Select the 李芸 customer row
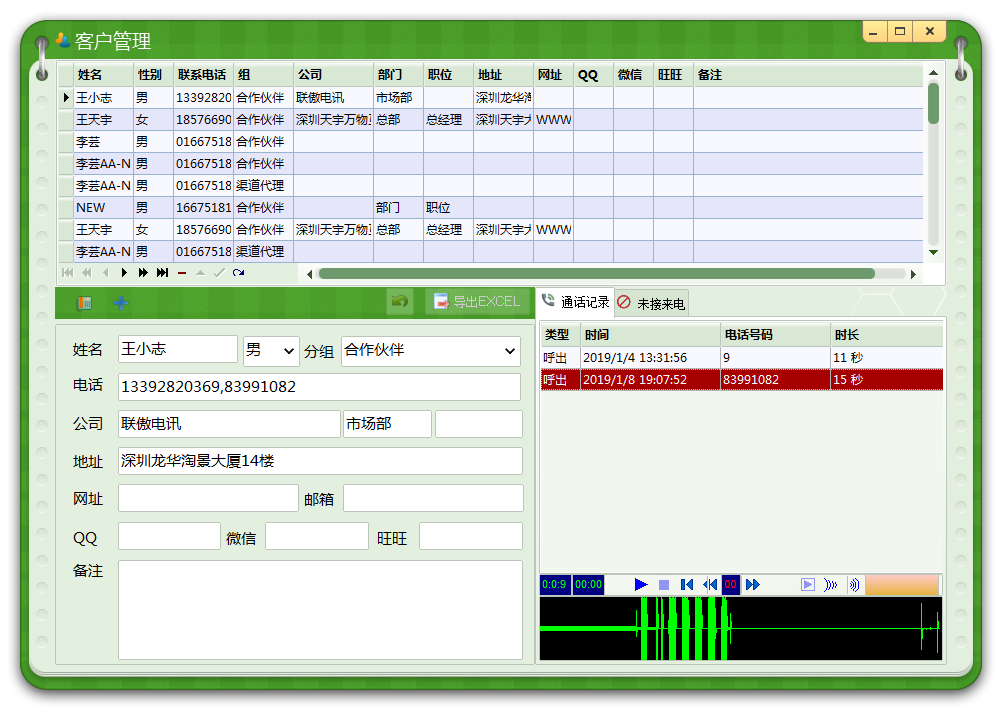The height and width of the screenshot is (720, 1002). 491,142
